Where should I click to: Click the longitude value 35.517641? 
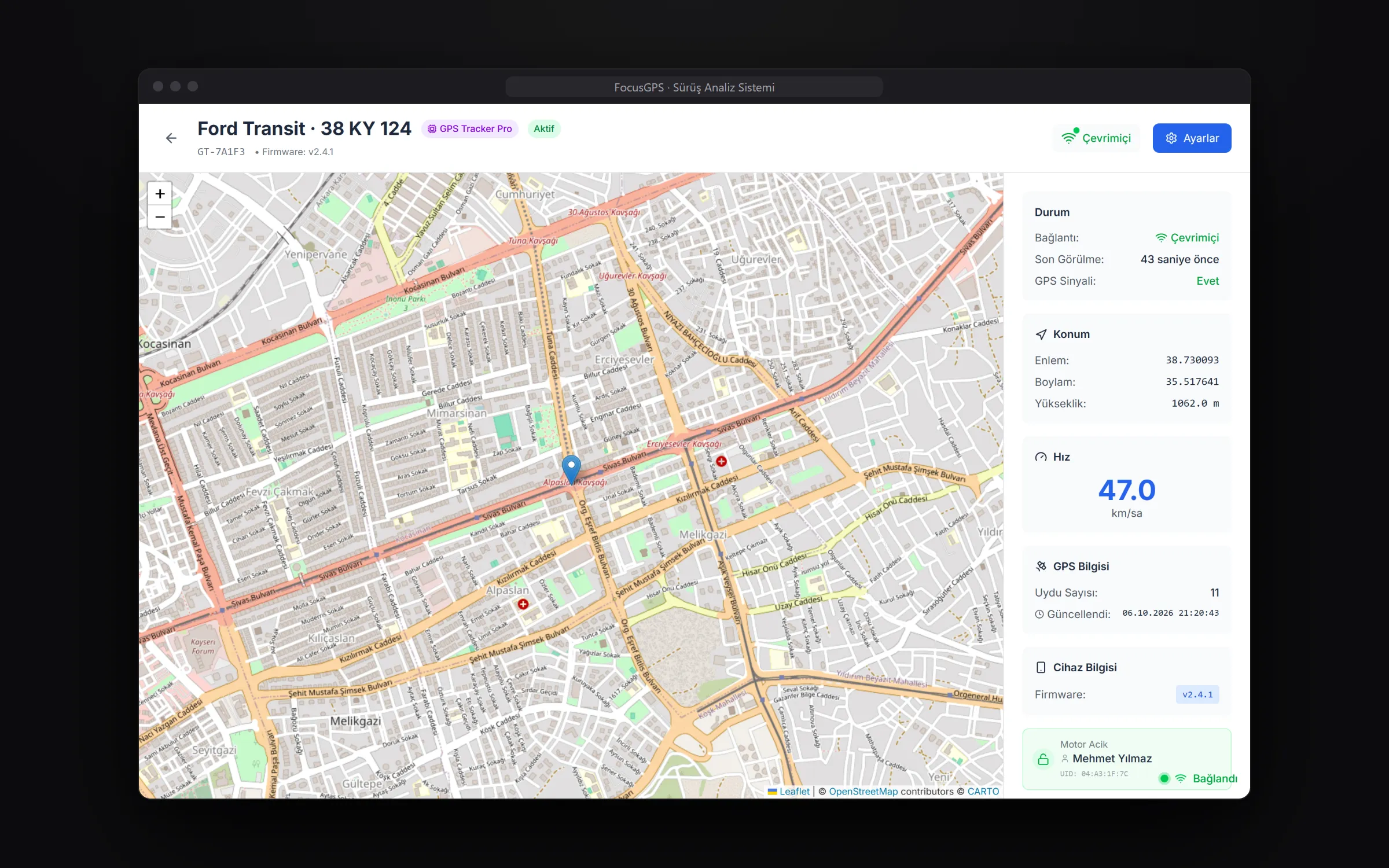coord(1192,382)
